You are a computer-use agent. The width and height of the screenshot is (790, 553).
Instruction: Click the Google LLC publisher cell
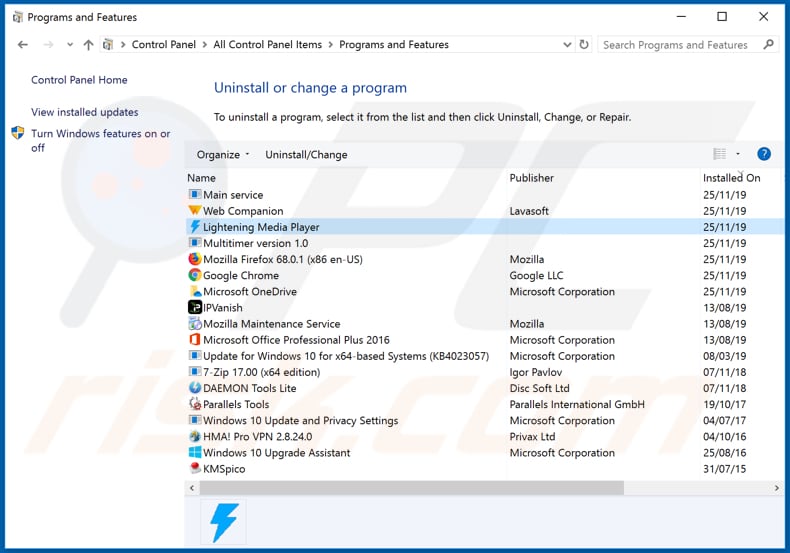pyautogui.click(x=536, y=275)
